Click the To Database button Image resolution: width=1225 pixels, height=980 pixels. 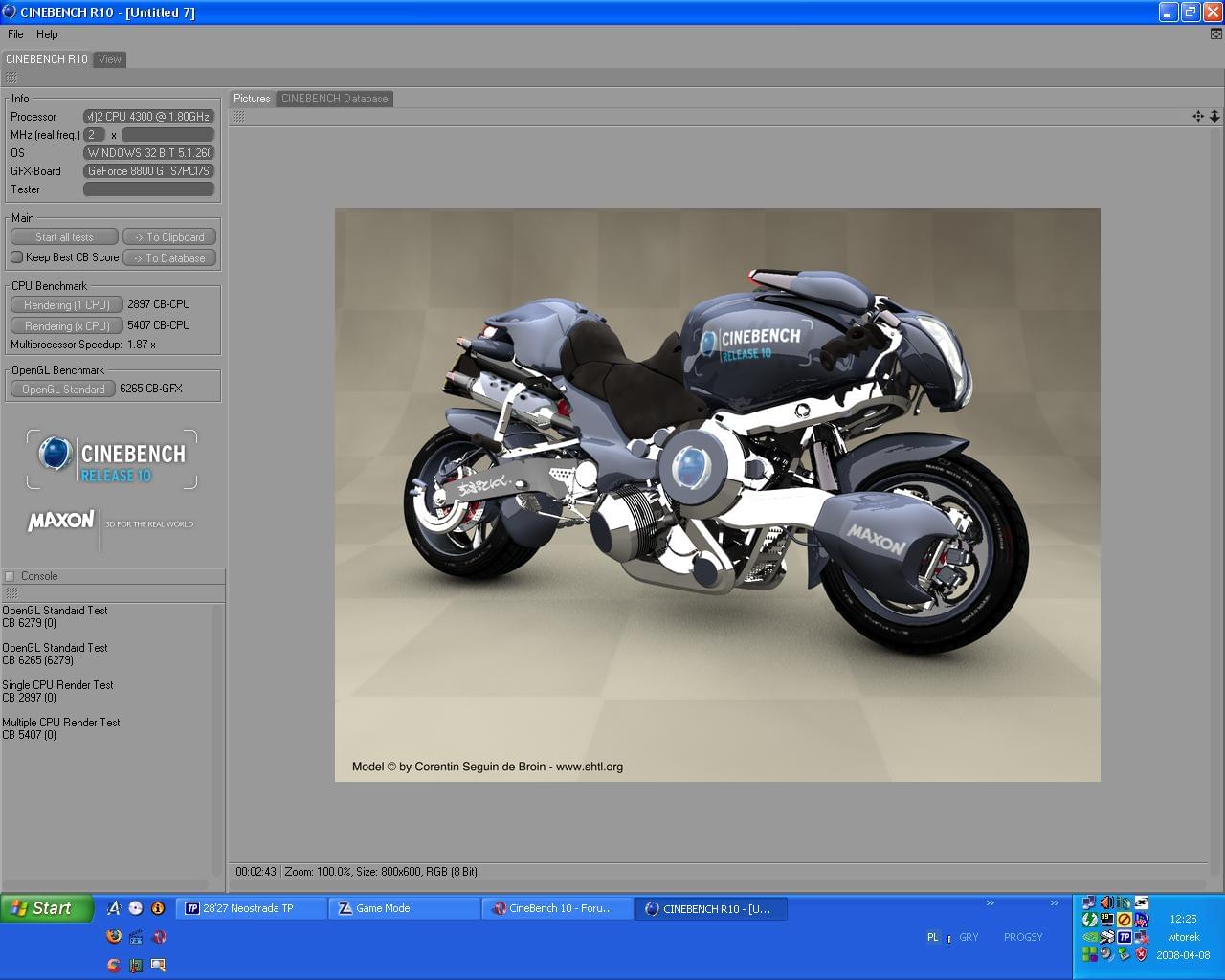click(169, 258)
